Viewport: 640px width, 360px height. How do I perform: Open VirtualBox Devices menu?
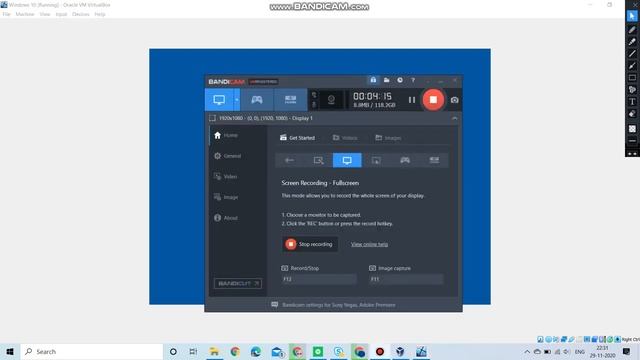click(x=80, y=14)
